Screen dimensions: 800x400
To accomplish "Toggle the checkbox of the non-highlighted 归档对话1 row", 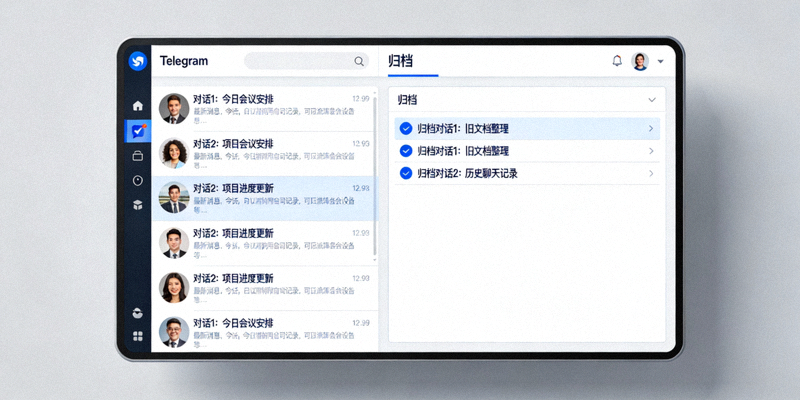I will pos(405,151).
